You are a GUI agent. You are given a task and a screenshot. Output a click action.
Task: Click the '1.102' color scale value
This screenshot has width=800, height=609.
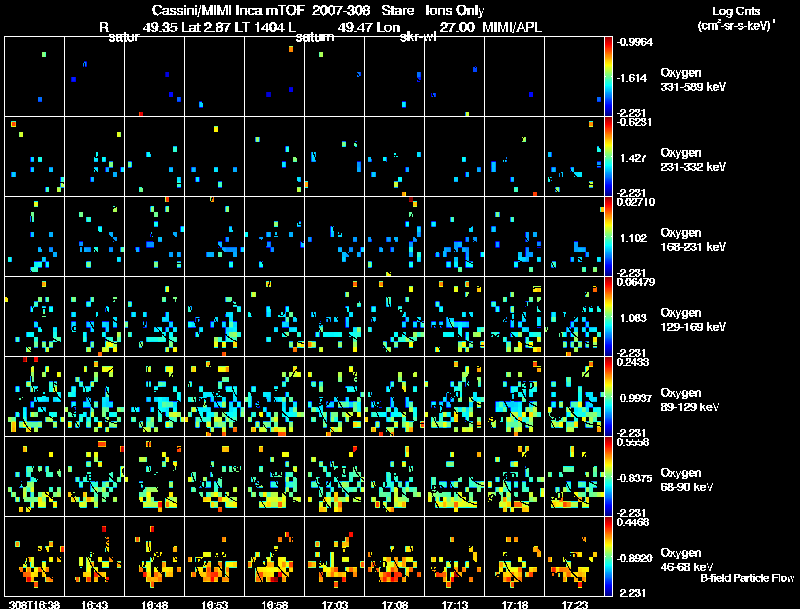click(x=633, y=238)
